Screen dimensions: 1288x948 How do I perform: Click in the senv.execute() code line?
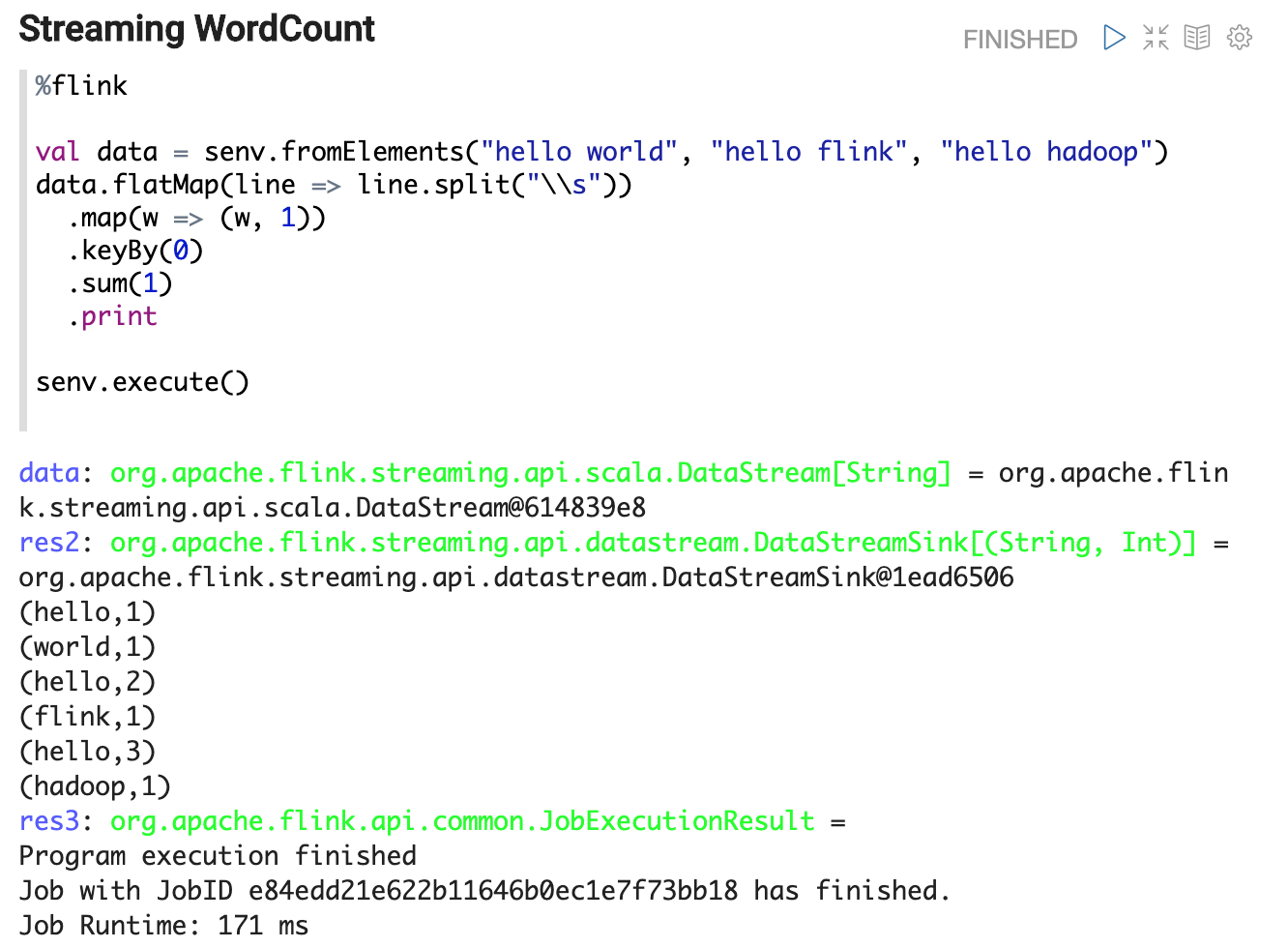click(142, 382)
